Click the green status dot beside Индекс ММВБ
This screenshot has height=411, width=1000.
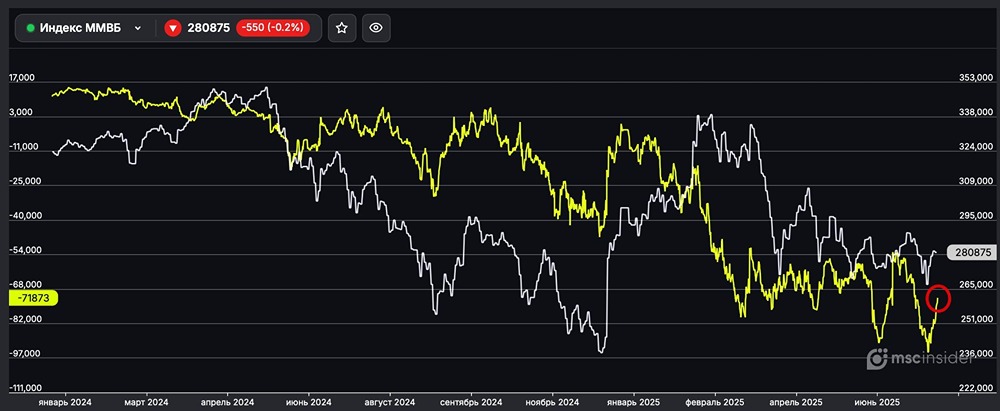[30, 28]
